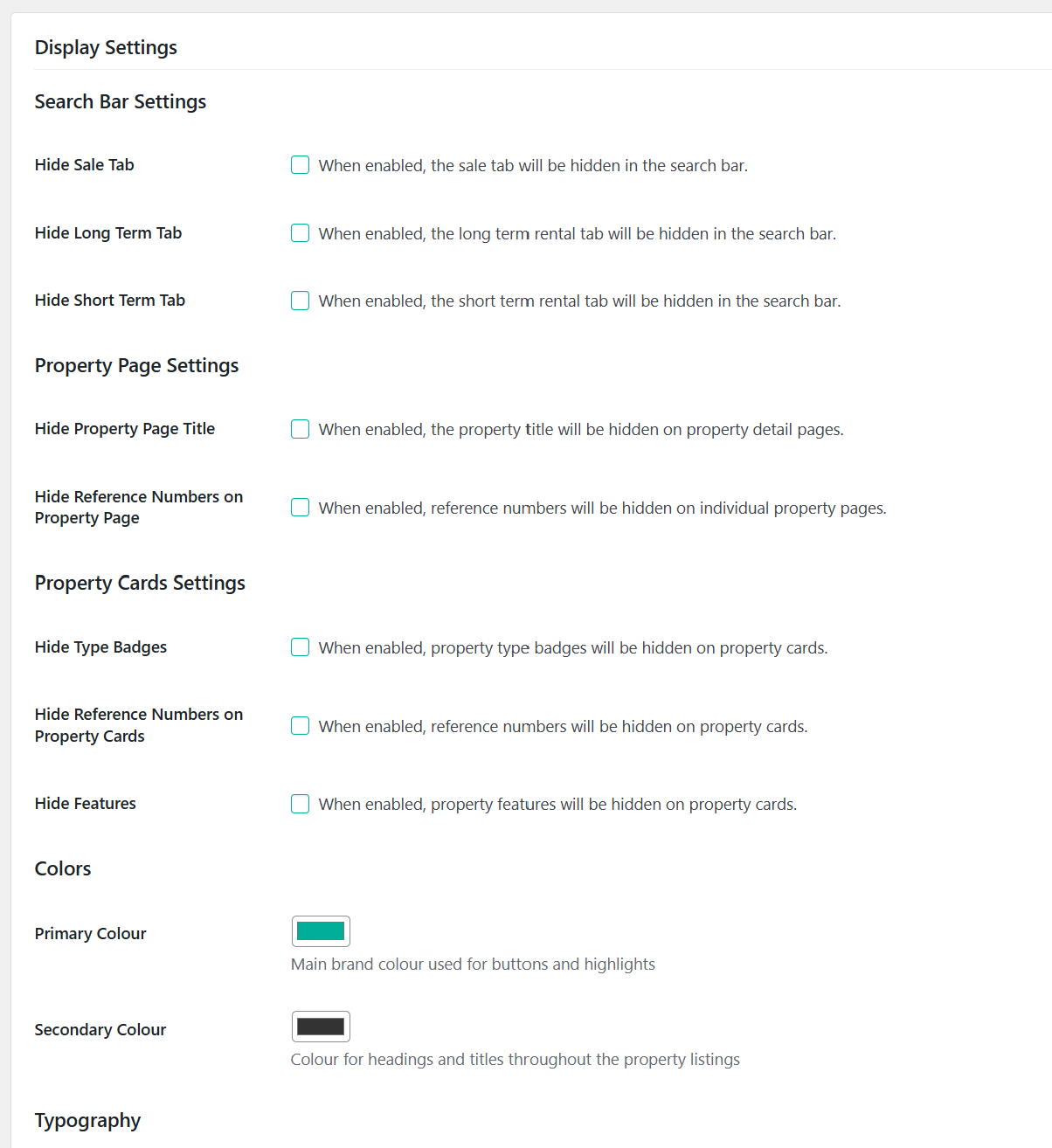
Task: Click the sale tab description text
Action: (x=533, y=165)
